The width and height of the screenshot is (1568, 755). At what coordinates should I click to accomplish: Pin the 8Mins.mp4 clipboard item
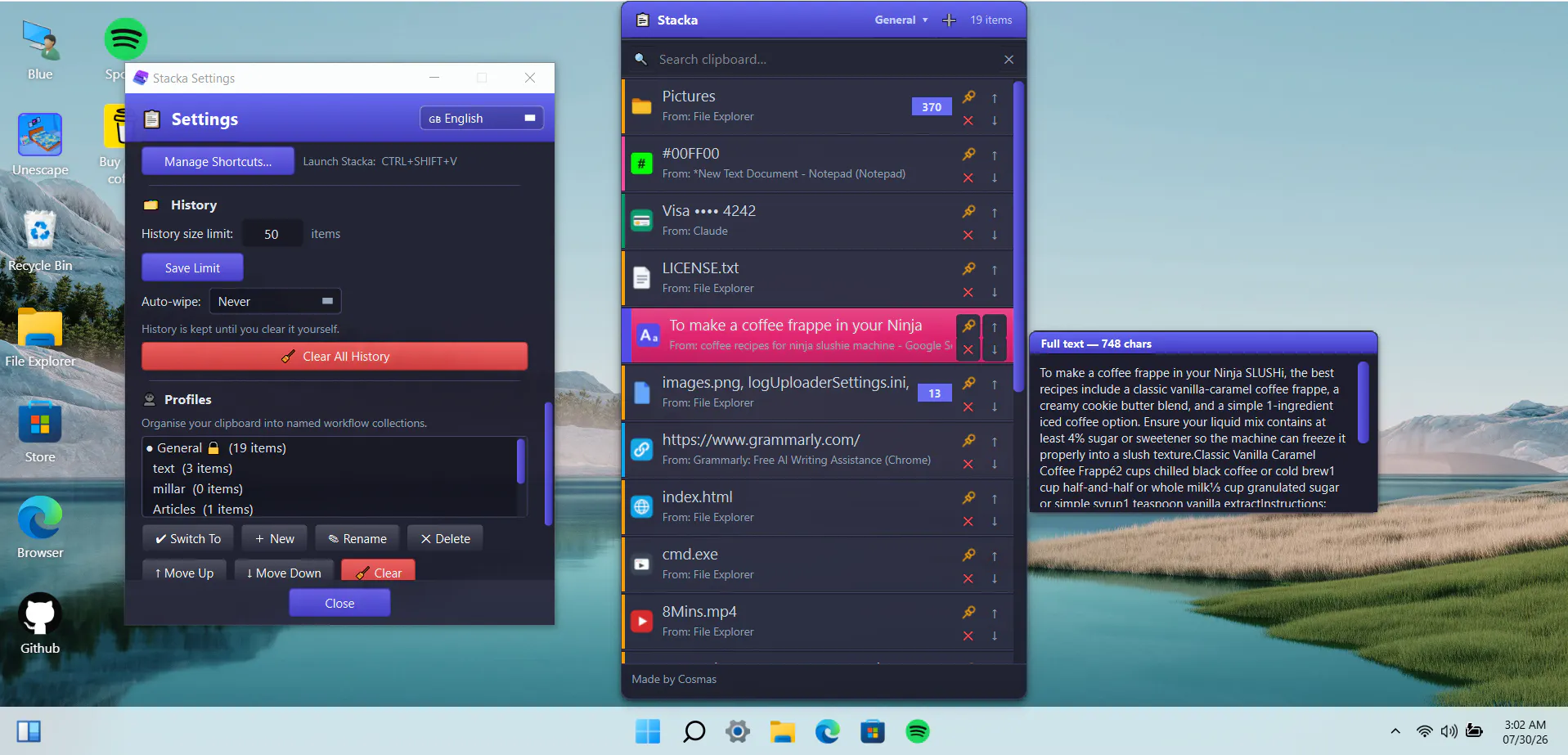(x=968, y=613)
